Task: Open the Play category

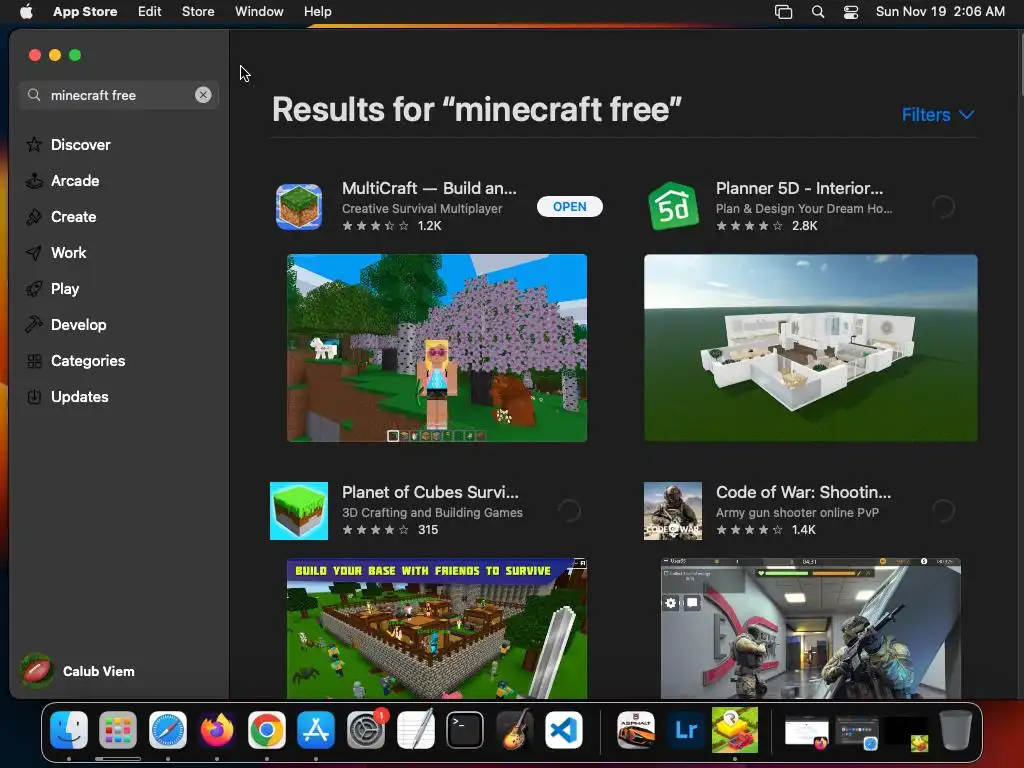Action: 52,289
